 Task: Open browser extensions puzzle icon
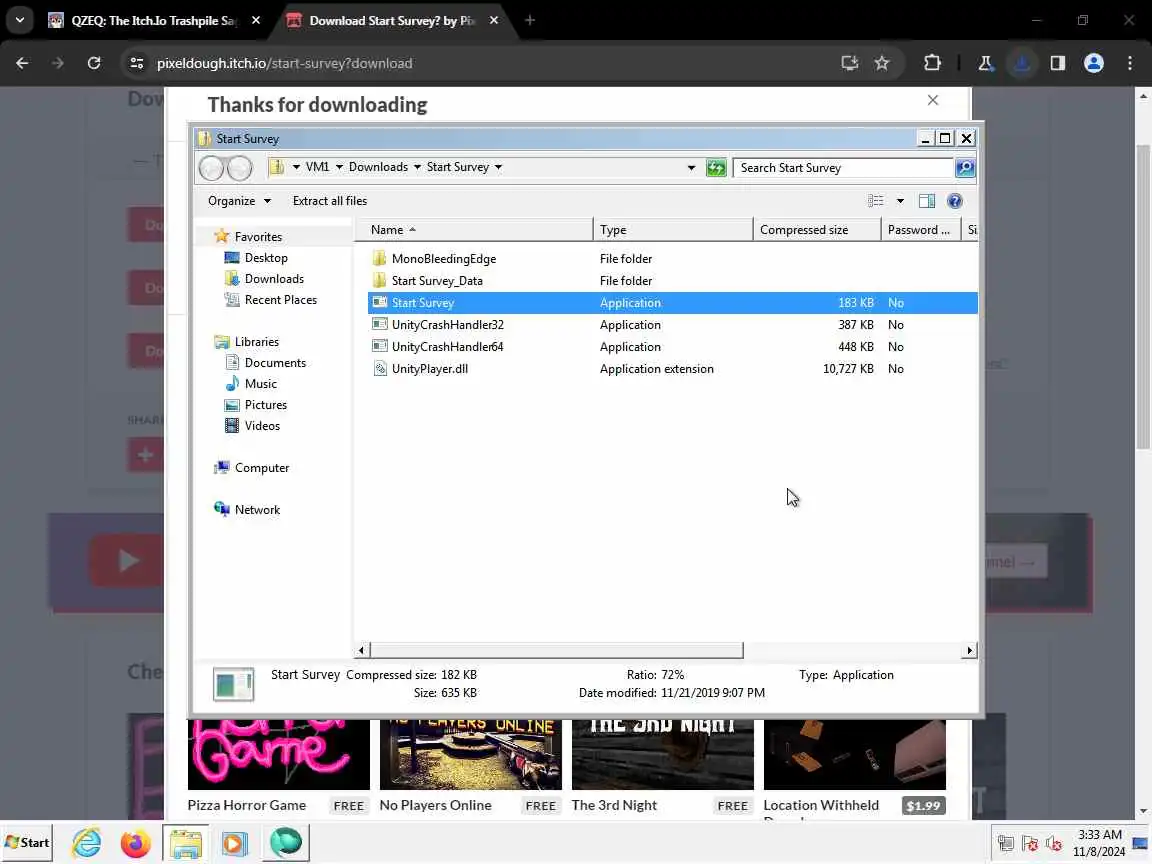pos(932,63)
